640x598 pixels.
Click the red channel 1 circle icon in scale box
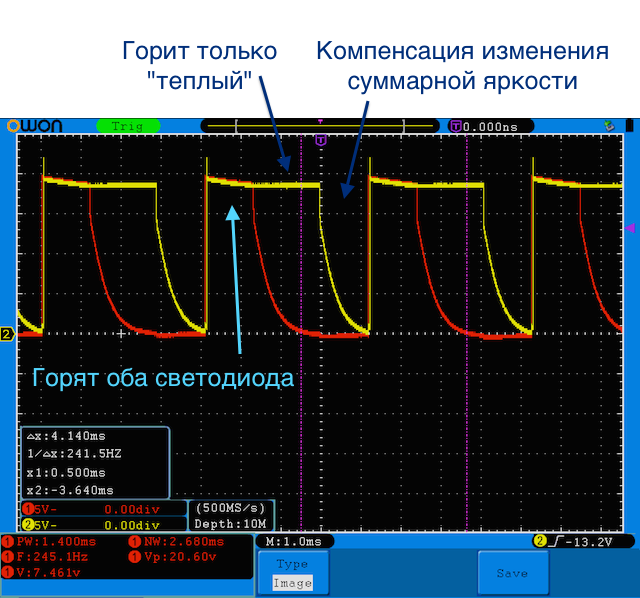point(28,509)
